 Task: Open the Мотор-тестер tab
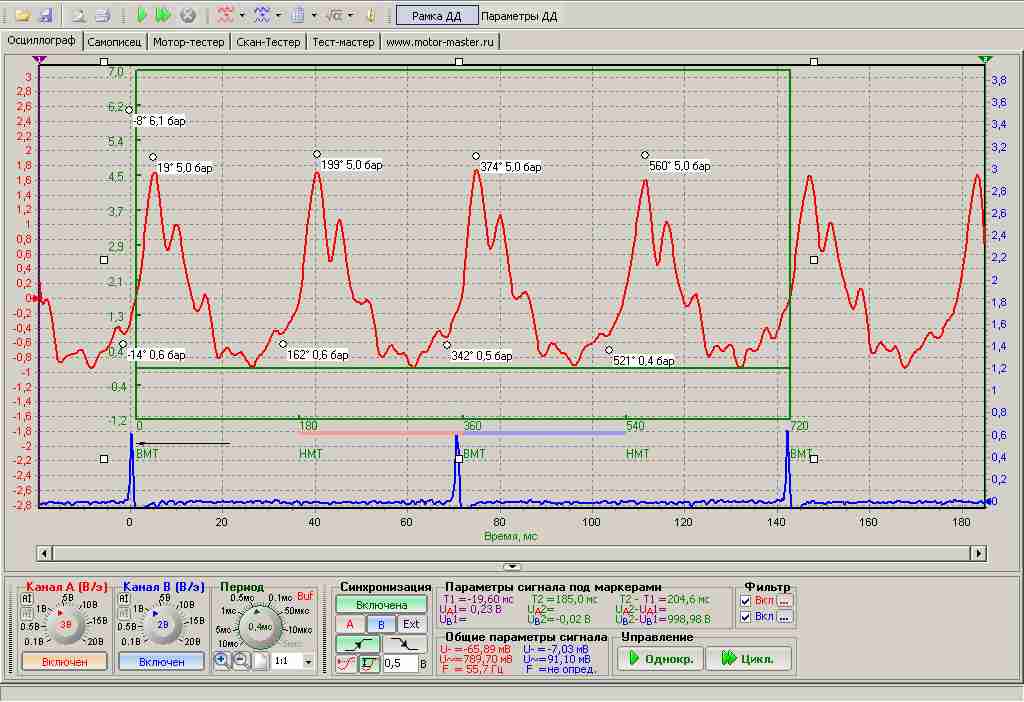[189, 42]
